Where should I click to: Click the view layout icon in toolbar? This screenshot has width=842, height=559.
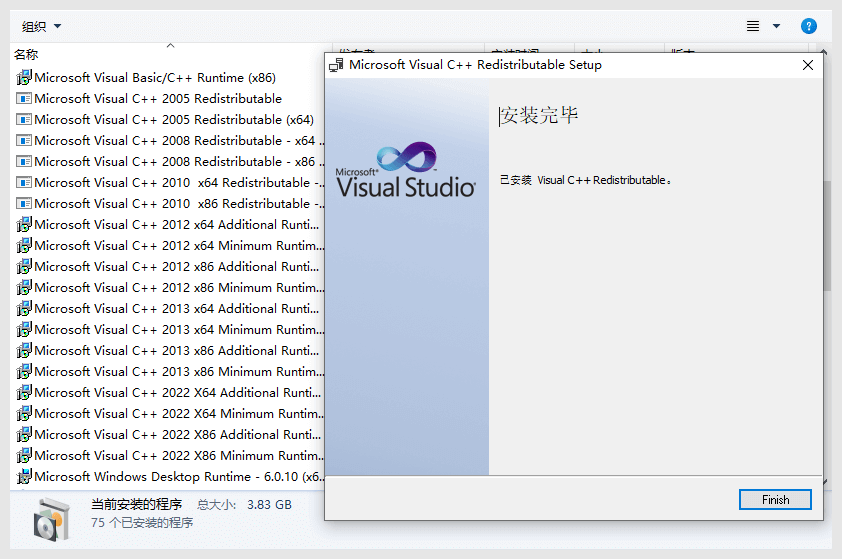pos(753,26)
